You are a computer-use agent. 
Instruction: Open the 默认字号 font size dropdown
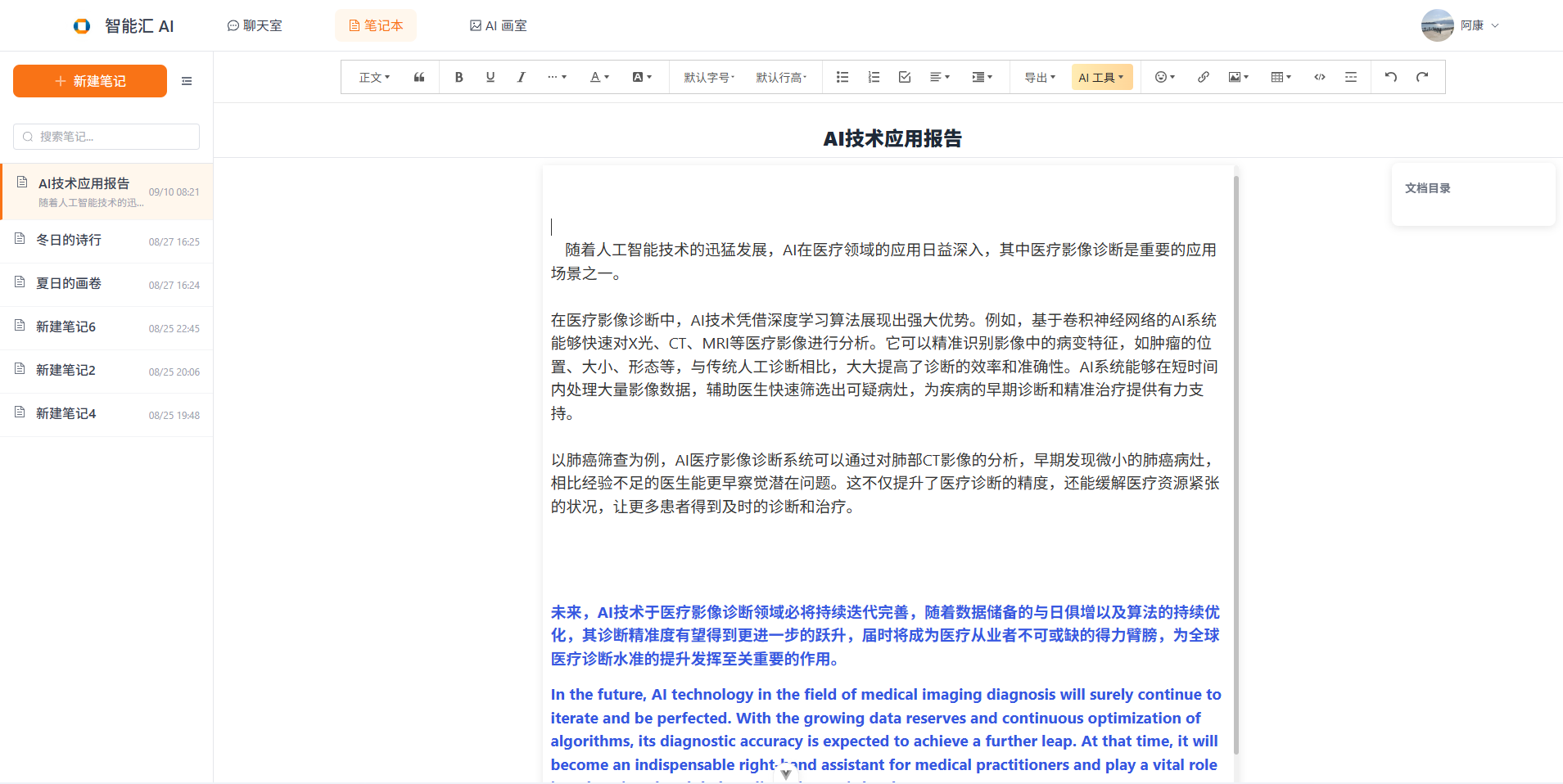[x=709, y=77]
